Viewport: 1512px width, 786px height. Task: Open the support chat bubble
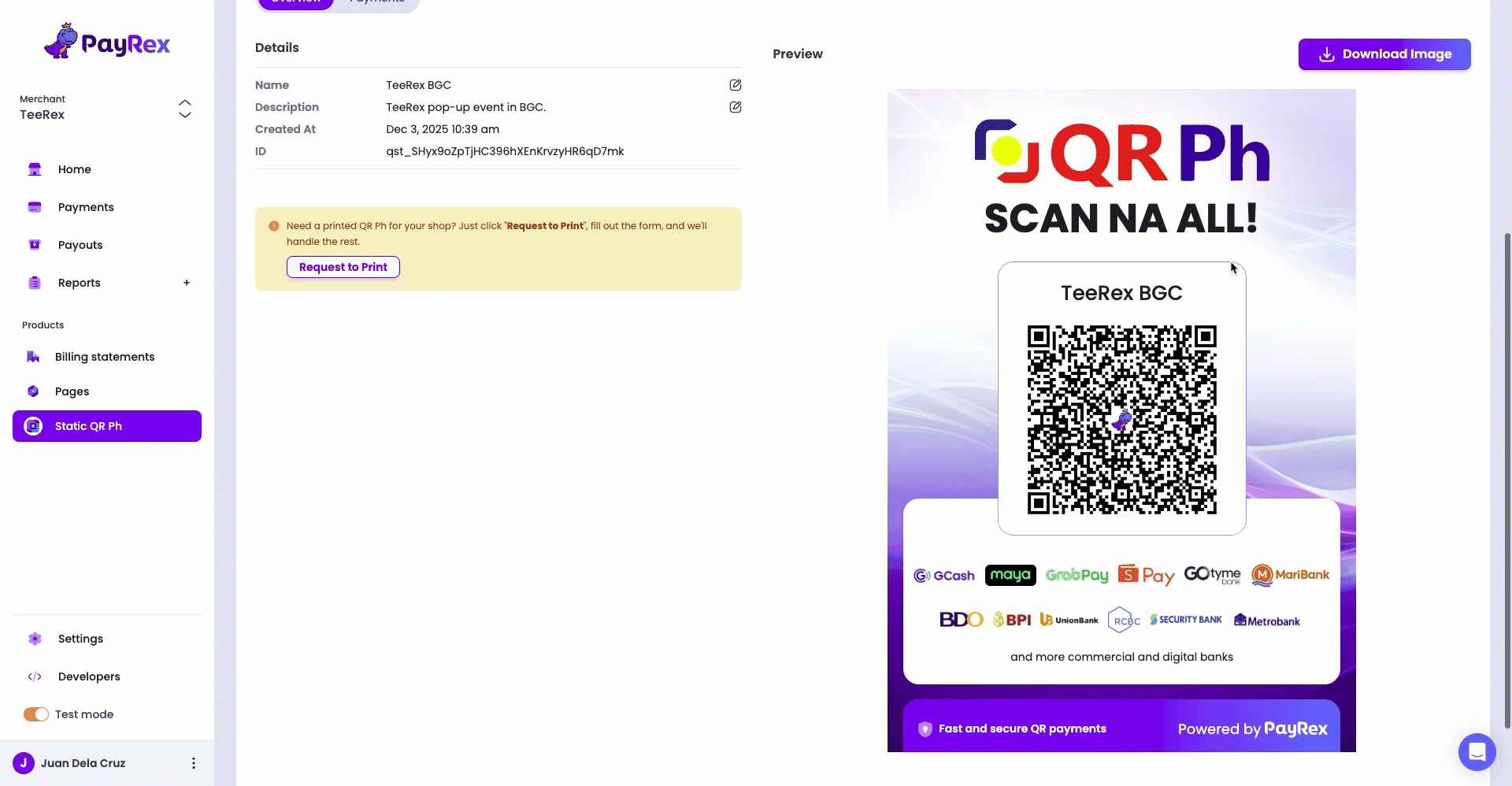tap(1477, 752)
